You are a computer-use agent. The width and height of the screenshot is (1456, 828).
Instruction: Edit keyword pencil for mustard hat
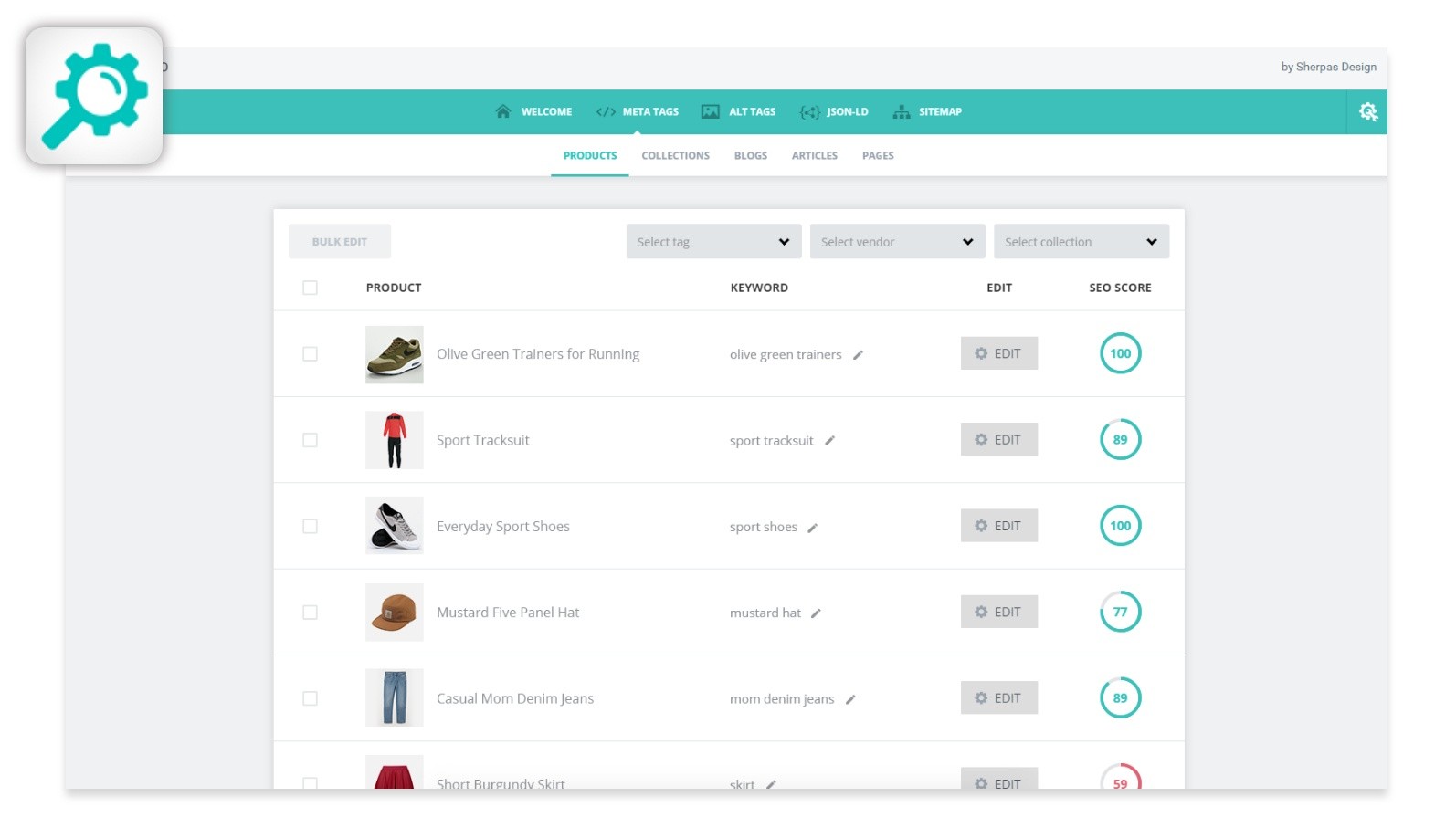816,613
